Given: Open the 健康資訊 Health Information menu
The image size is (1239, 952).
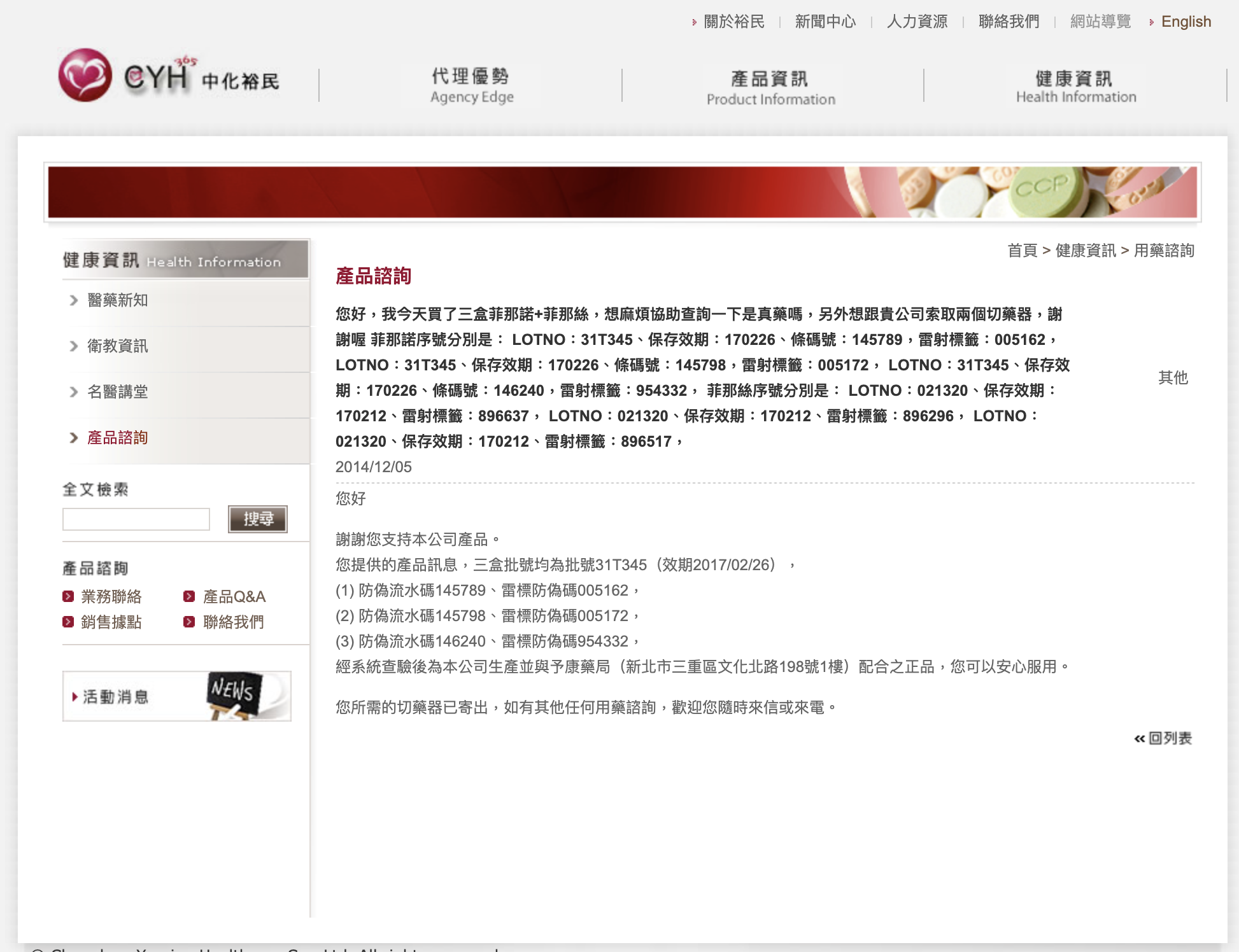Looking at the screenshot, I should 1075,87.
